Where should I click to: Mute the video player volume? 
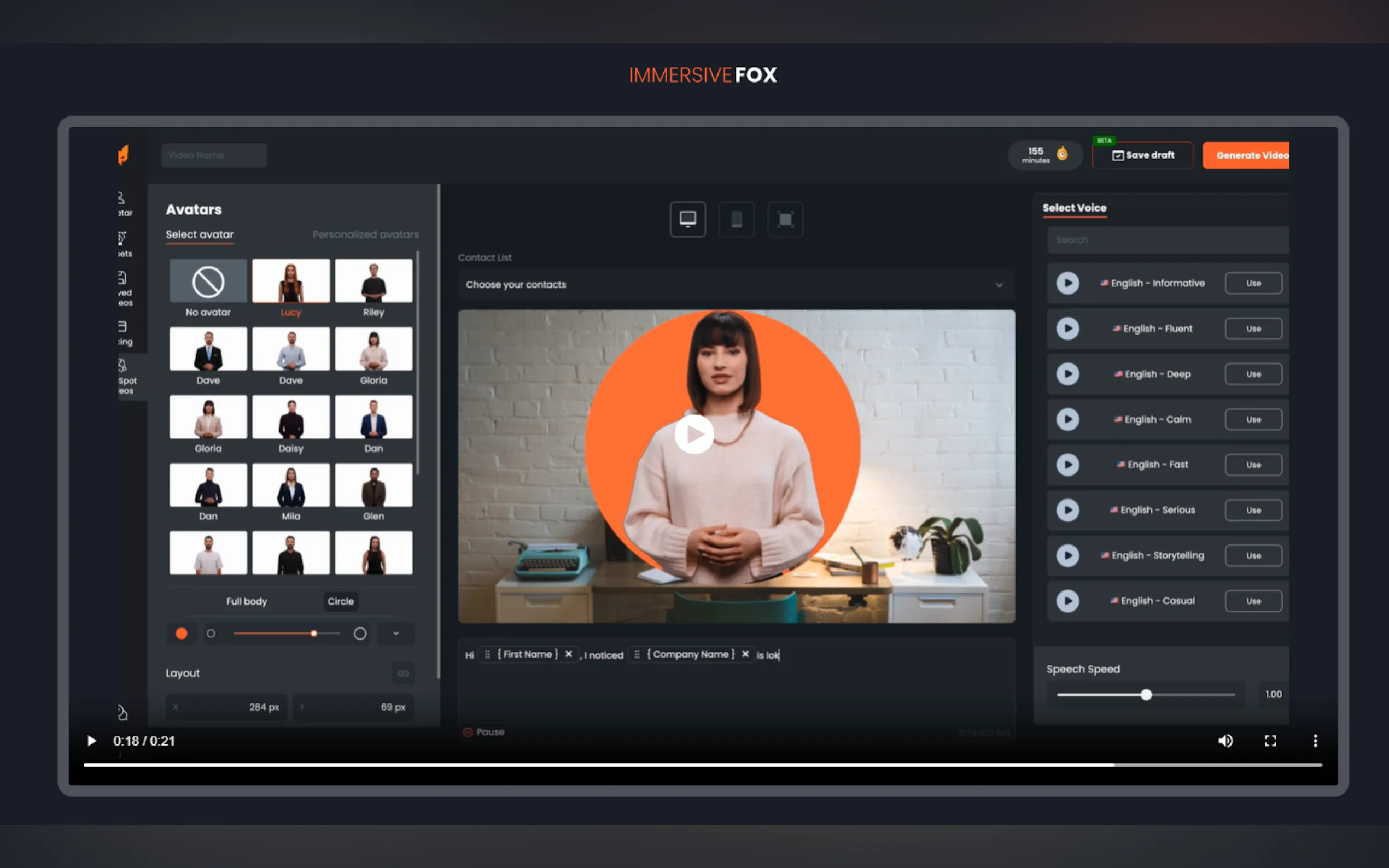click(x=1225, y=741)
